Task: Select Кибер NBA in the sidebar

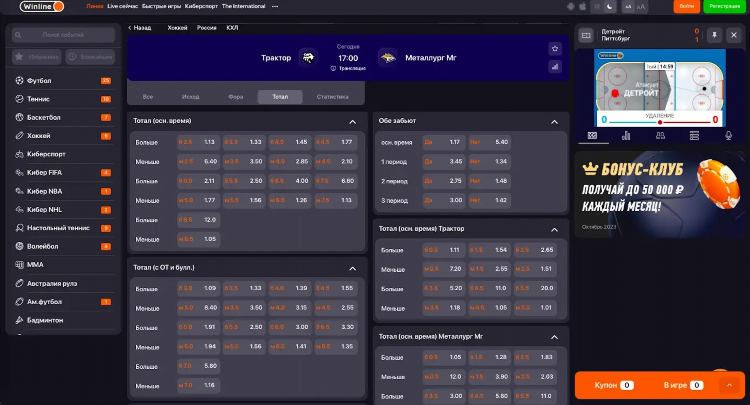Action: (63, 191)
